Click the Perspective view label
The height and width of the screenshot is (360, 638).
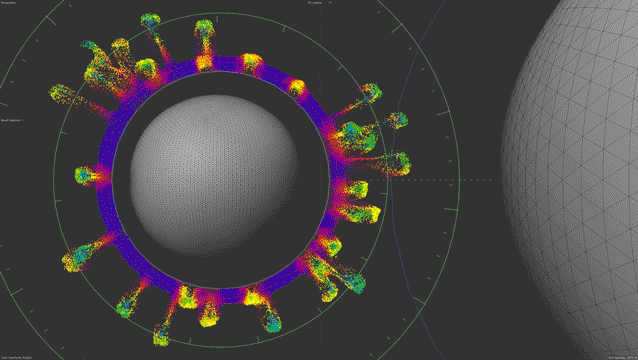[8, 3]
